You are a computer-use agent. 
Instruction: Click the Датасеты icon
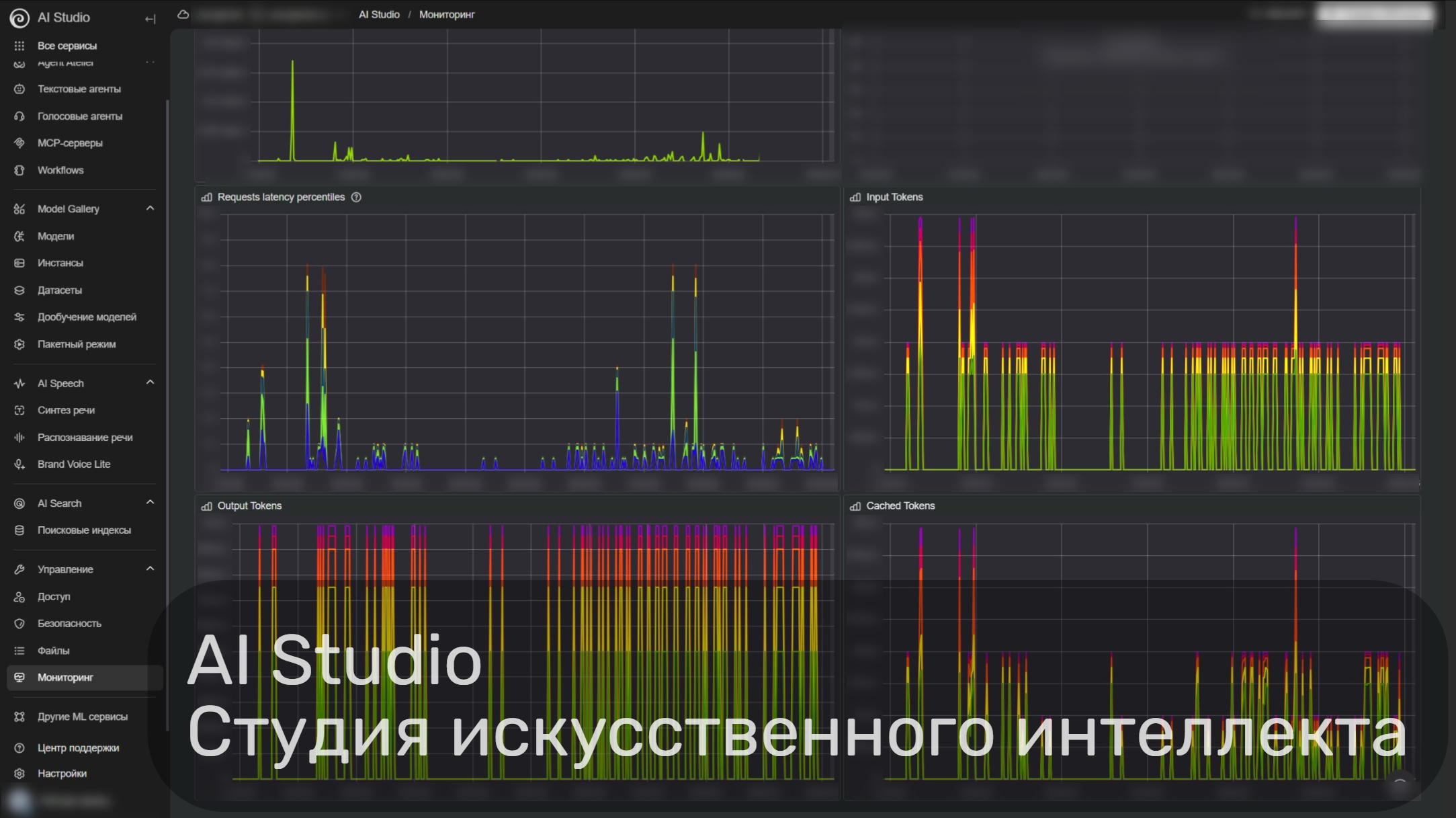(19, 290)
